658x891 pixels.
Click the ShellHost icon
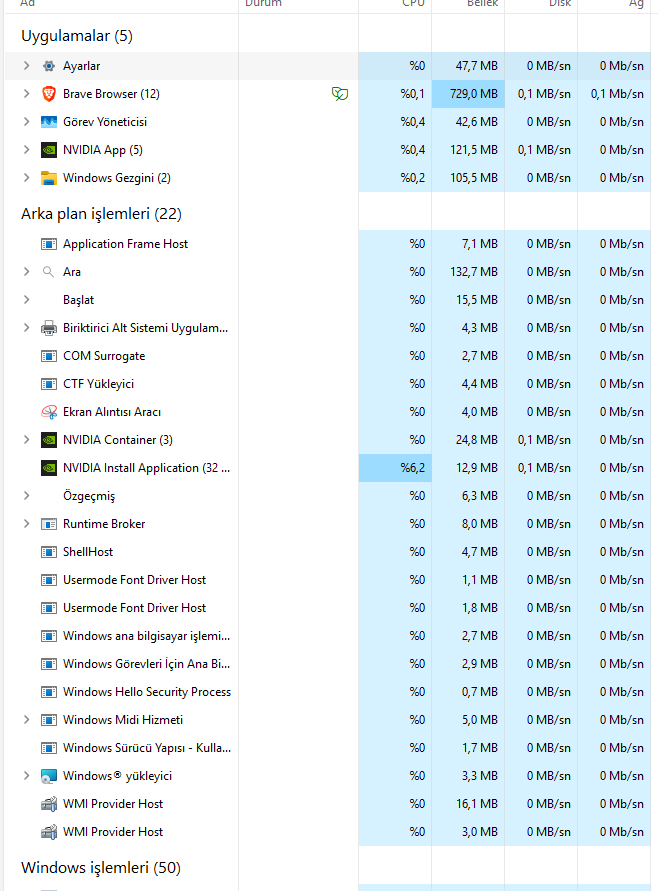[49, 552]
